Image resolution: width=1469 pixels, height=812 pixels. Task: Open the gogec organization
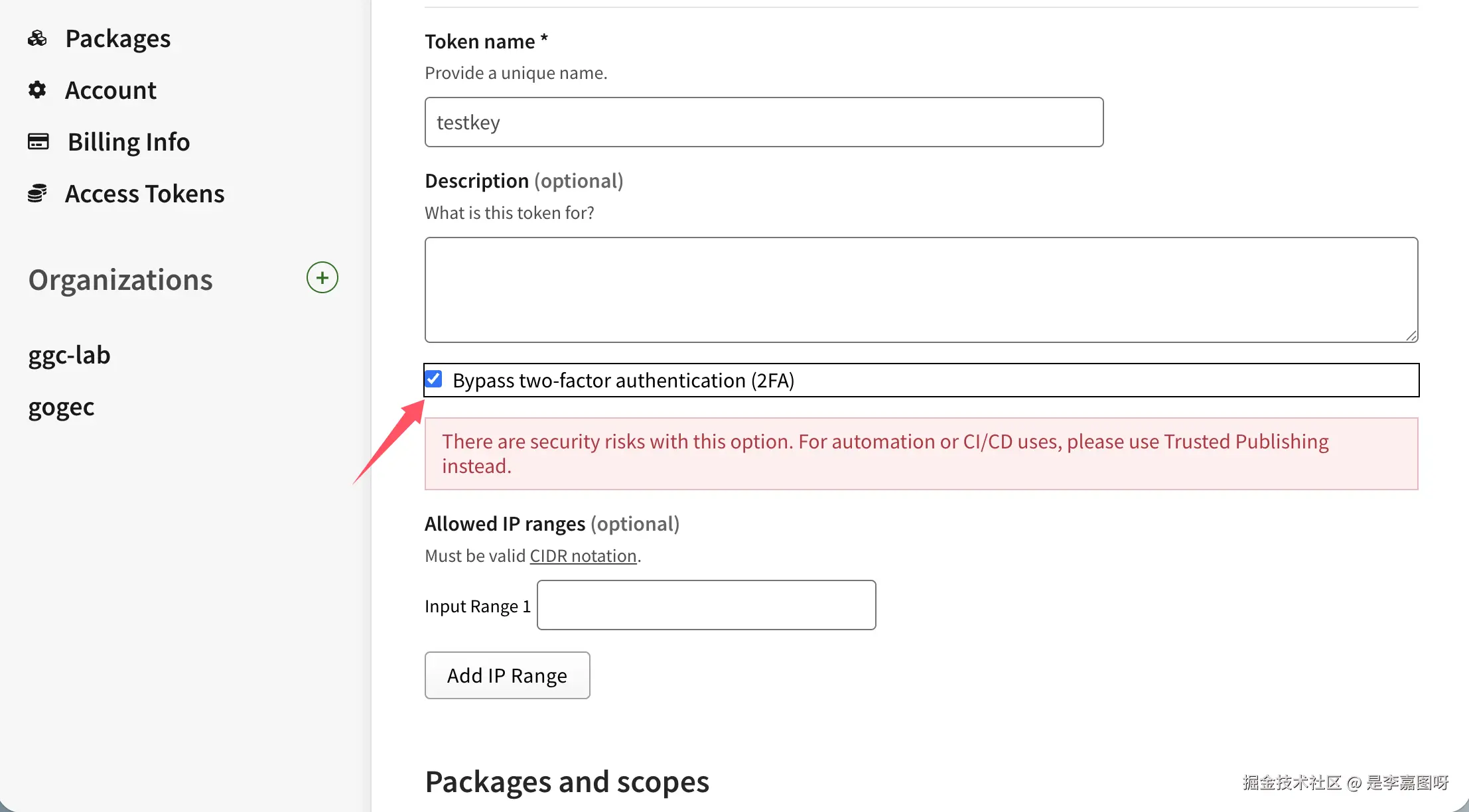(61, 407)
